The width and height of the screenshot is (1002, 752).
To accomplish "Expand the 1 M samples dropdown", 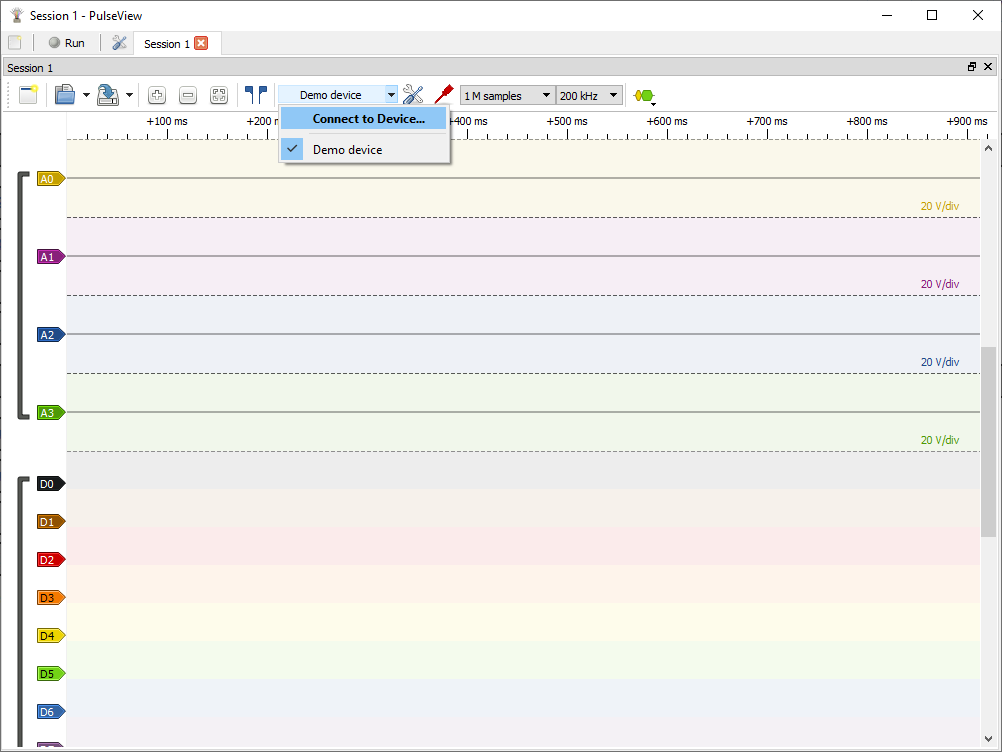I will click(507, 96).
